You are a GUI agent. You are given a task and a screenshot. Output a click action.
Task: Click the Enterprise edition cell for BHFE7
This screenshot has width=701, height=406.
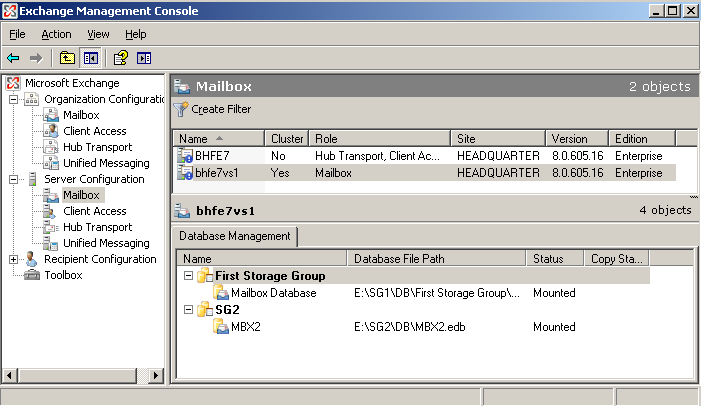[x=638, y=156]
